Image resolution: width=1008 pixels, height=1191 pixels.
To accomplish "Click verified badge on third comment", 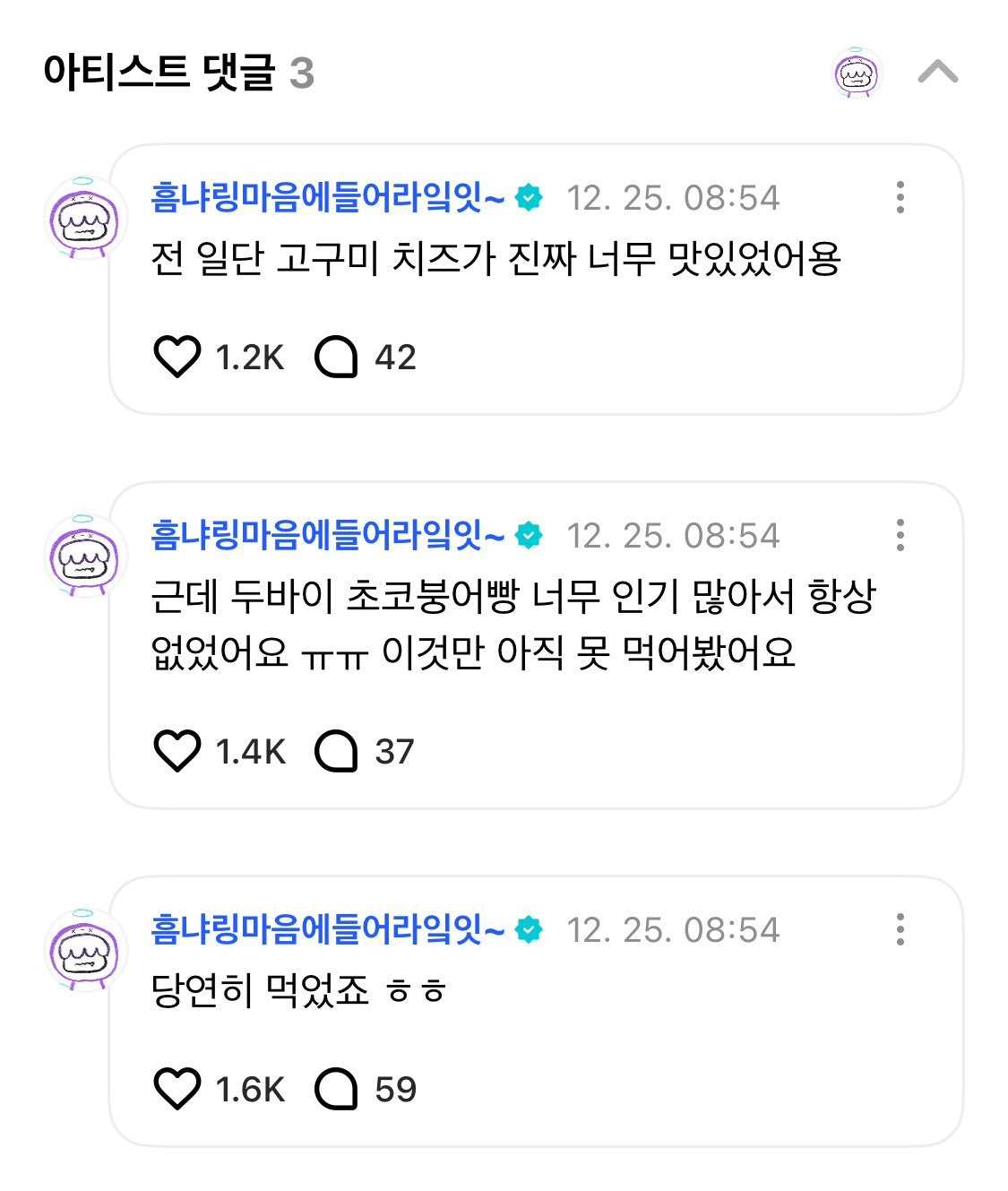I will click(x=530, y=930).
